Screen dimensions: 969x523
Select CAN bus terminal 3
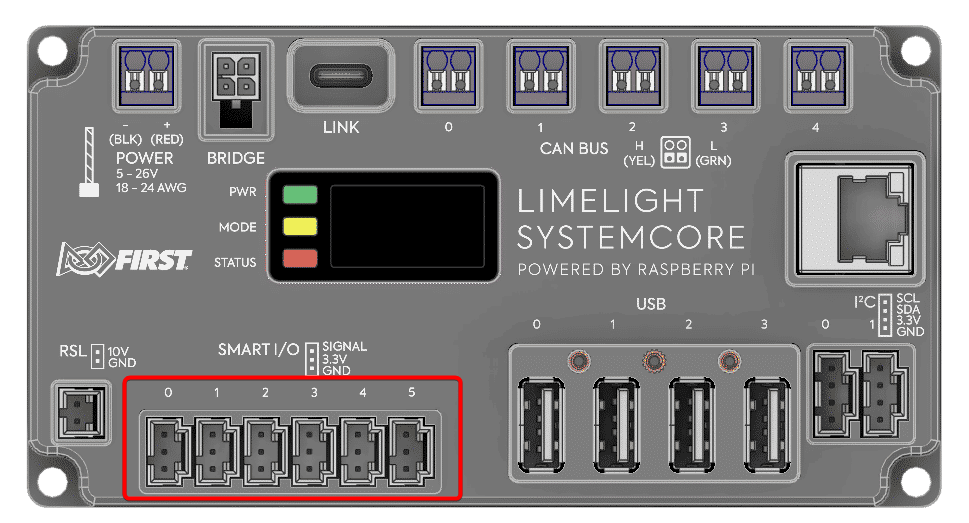pos(725,76)
